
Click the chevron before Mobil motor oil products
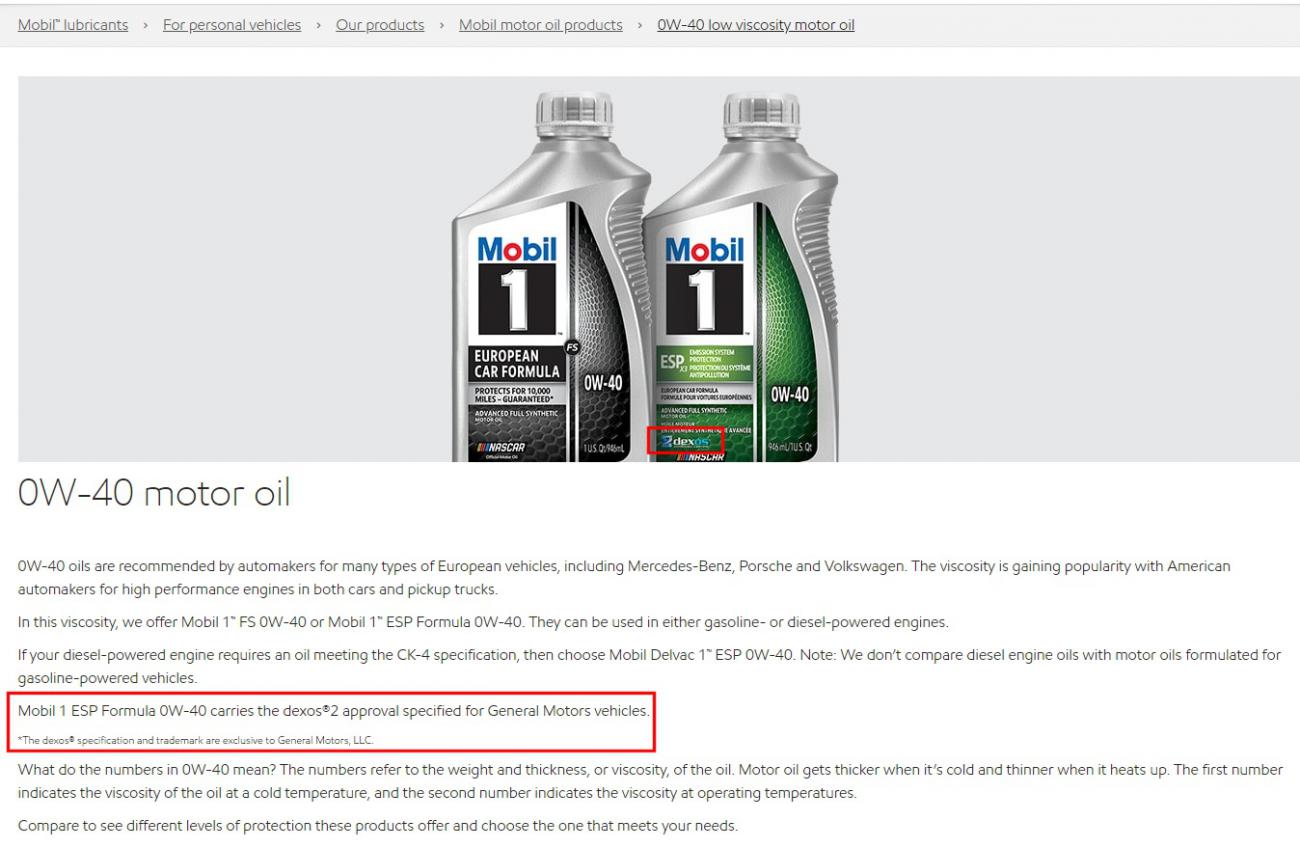coord(442,25)
